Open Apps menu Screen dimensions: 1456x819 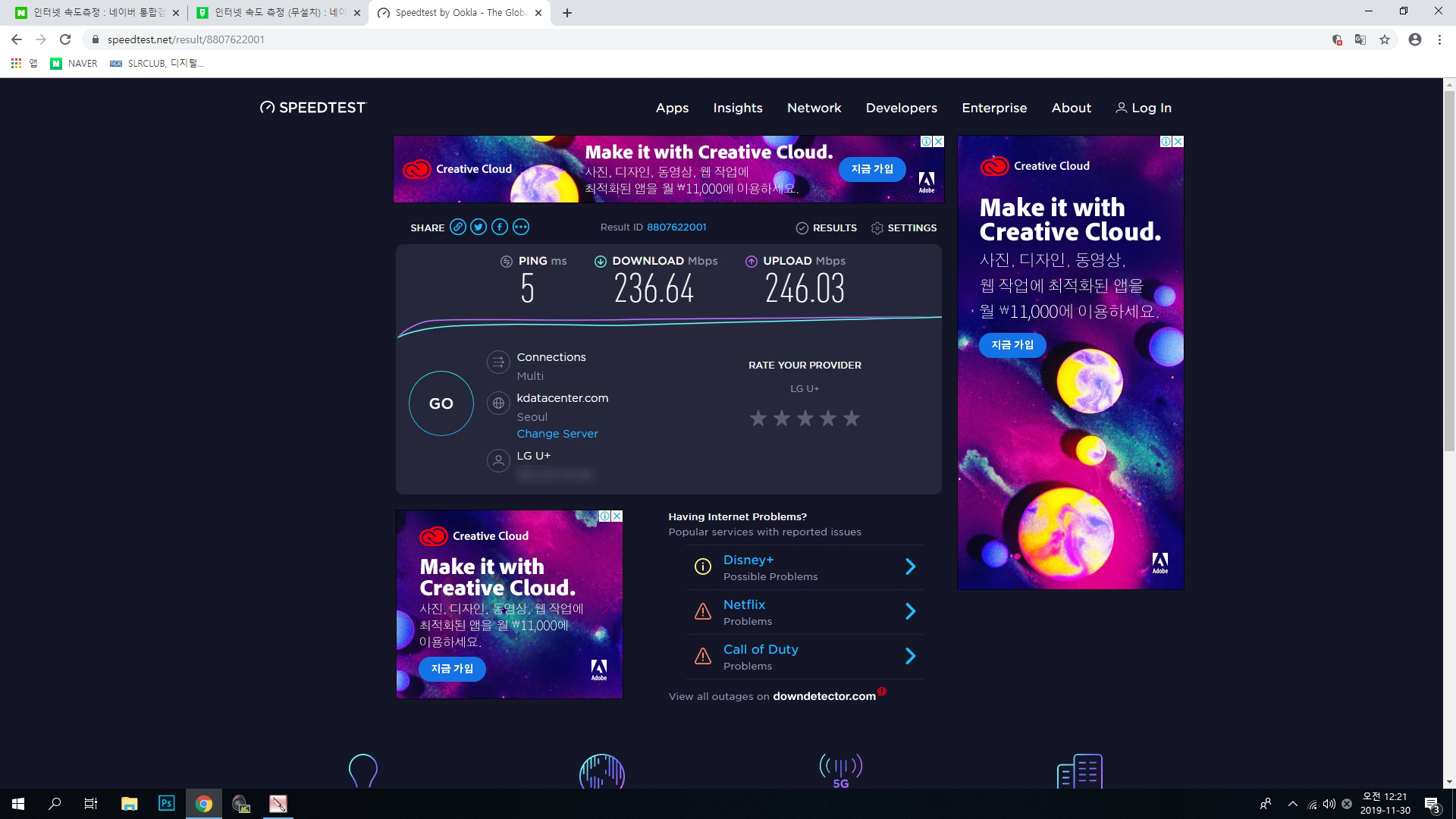tap(672, 108)
